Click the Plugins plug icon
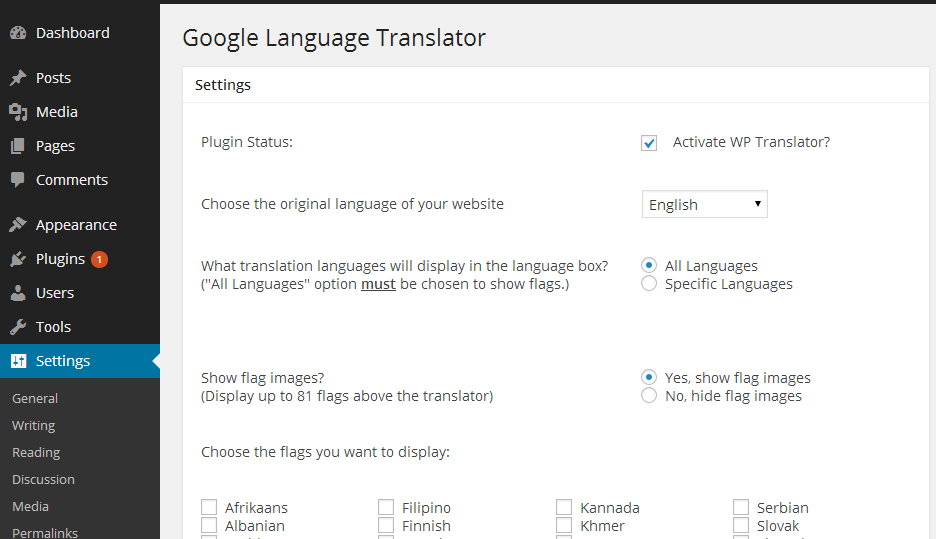Screen dimensions: 936x539 click(x=18, y=258)
